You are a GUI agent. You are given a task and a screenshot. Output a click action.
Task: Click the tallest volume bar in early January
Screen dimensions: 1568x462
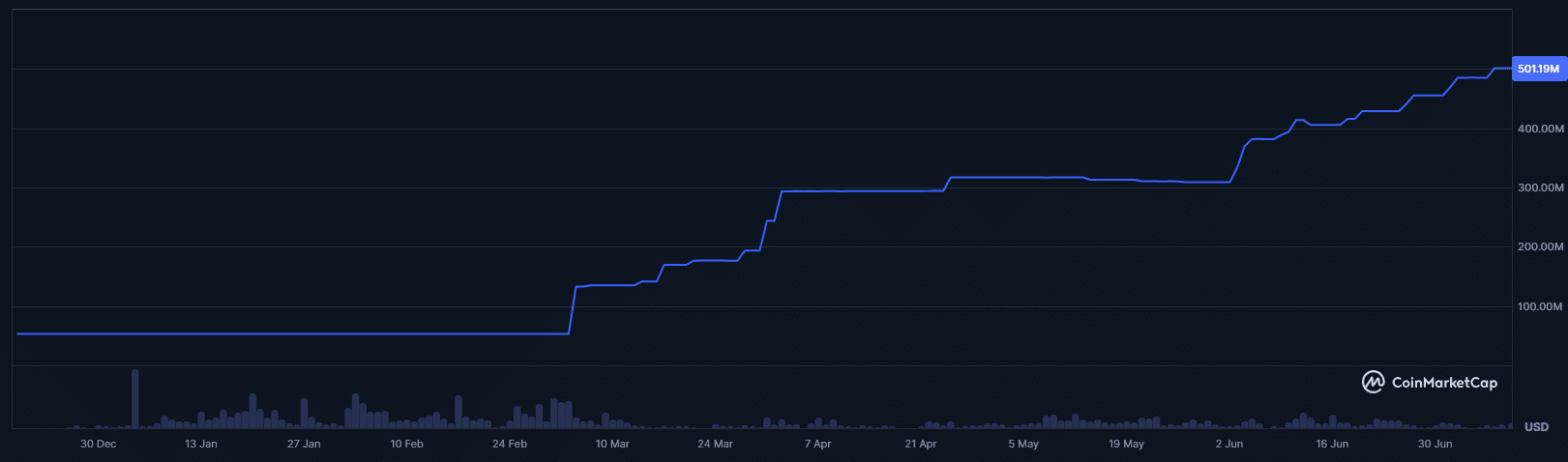pos(134,399)
